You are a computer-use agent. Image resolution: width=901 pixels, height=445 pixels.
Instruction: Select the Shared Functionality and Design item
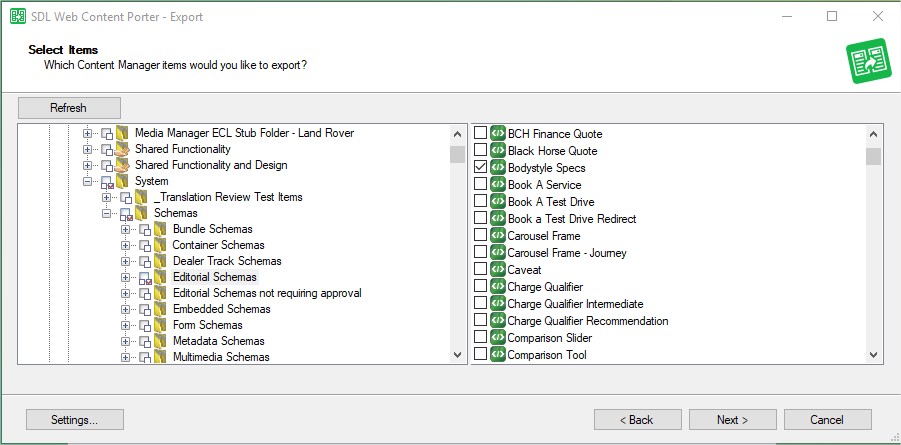(x=211, y=165)
